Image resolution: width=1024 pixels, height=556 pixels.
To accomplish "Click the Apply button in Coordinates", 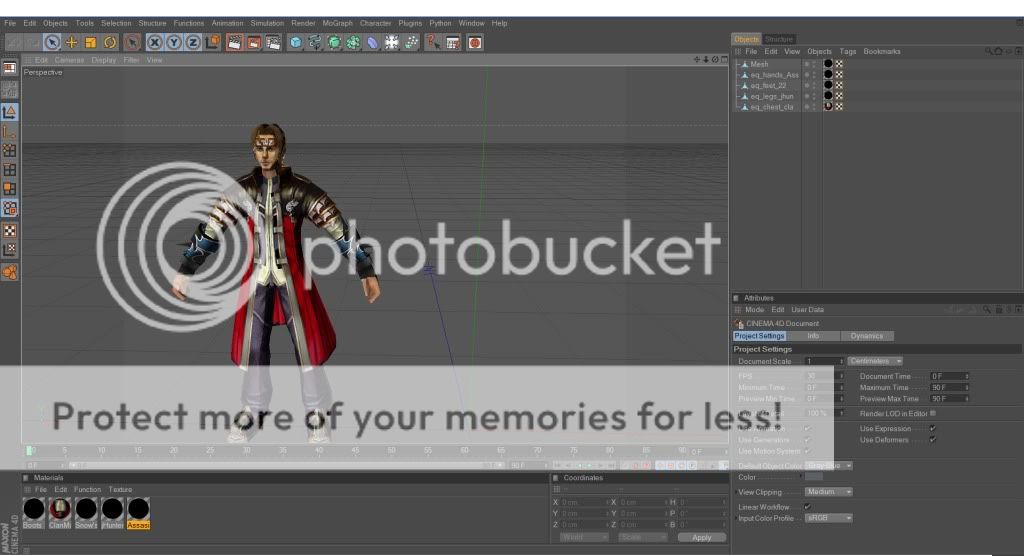I will [701, 537].
